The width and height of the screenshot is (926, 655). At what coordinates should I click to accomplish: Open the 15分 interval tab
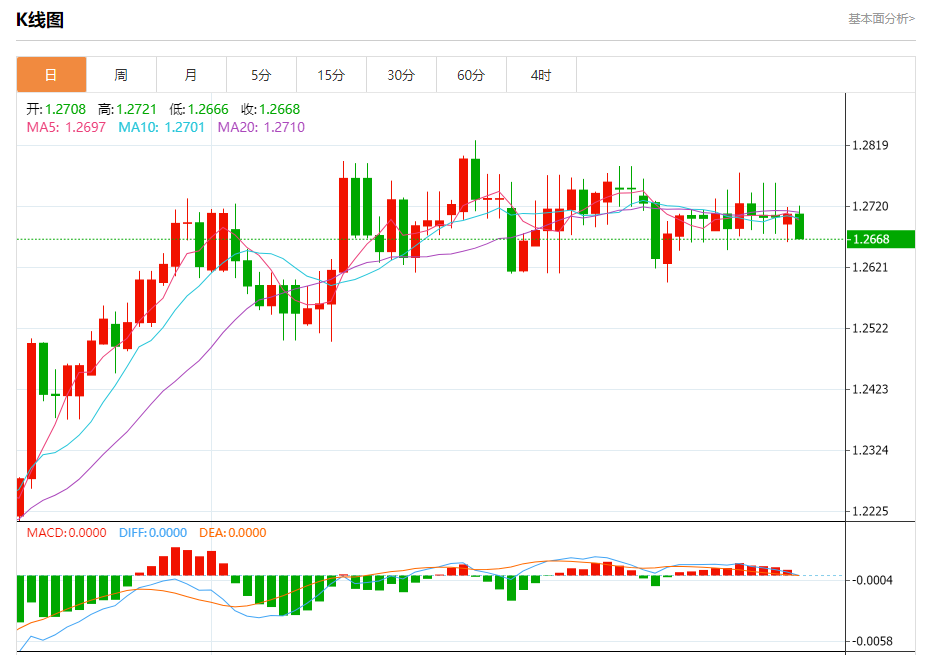331,75
